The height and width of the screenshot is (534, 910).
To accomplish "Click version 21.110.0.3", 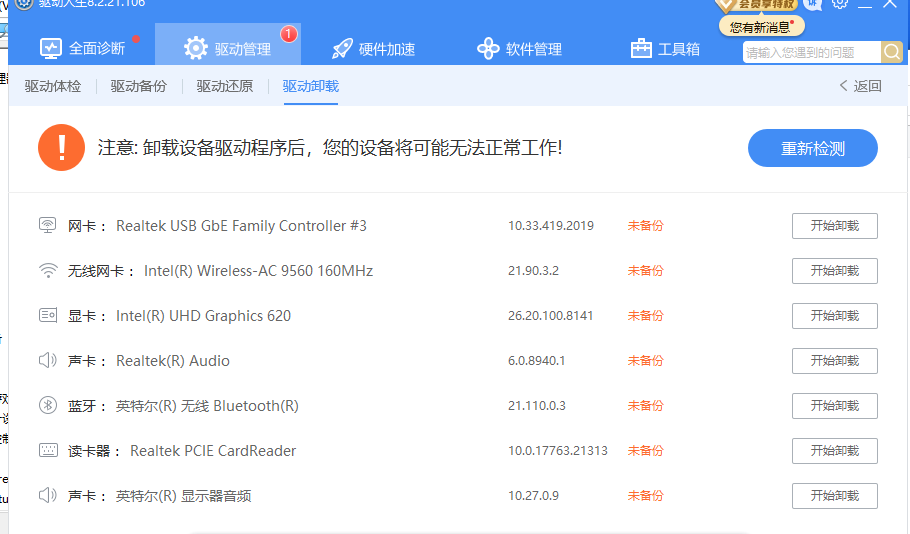I will pyautogui.click(x=537, y=406).
